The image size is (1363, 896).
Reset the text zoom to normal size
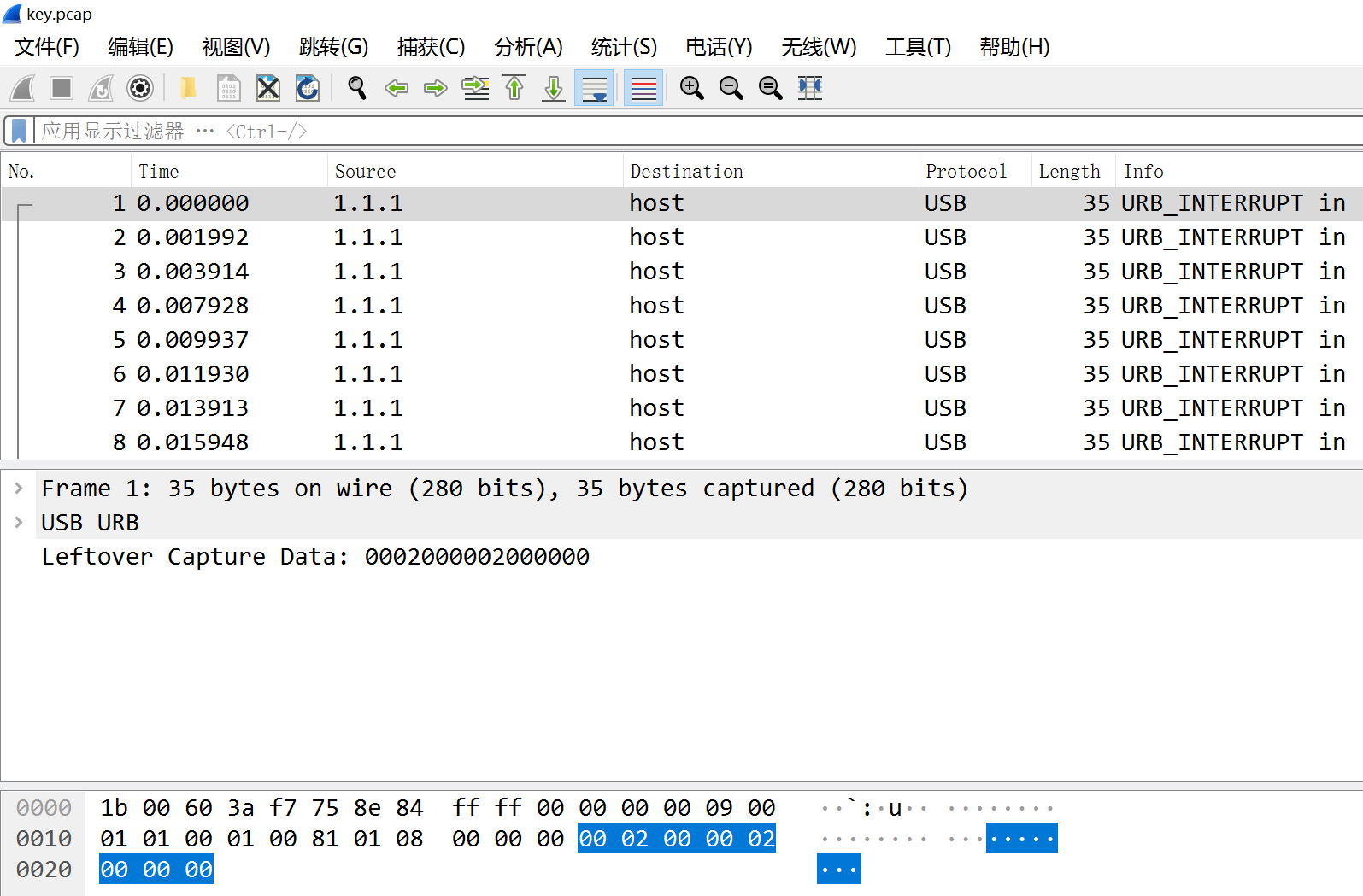[771, 88]
